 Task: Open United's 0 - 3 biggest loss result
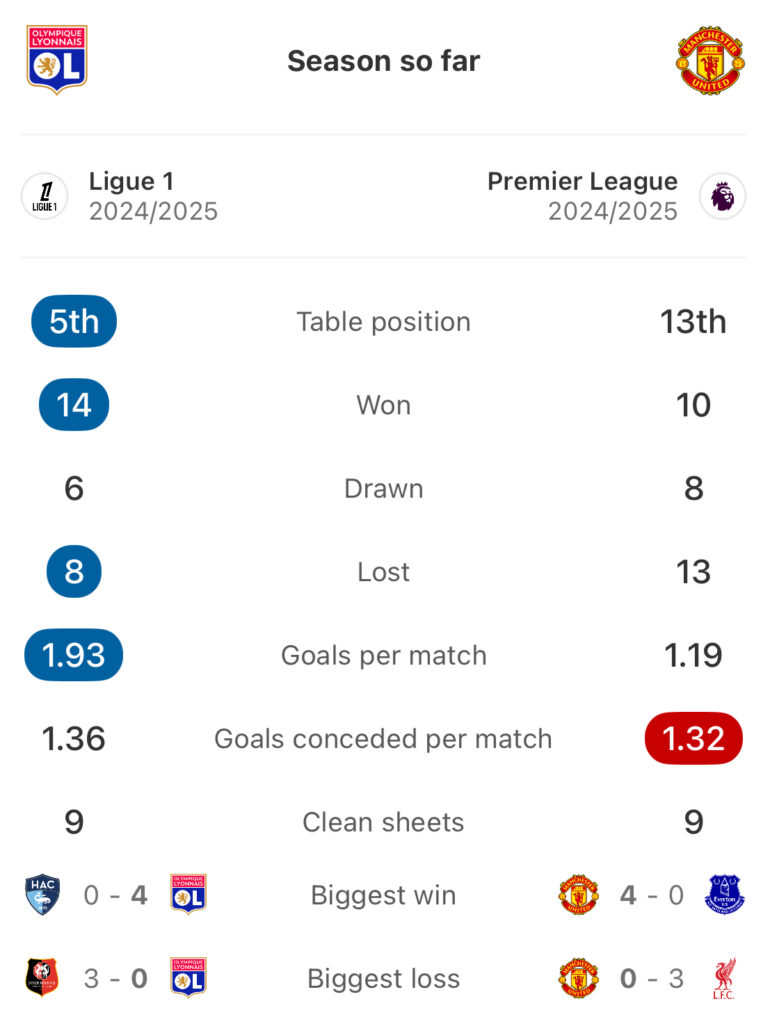click(652, 978)
